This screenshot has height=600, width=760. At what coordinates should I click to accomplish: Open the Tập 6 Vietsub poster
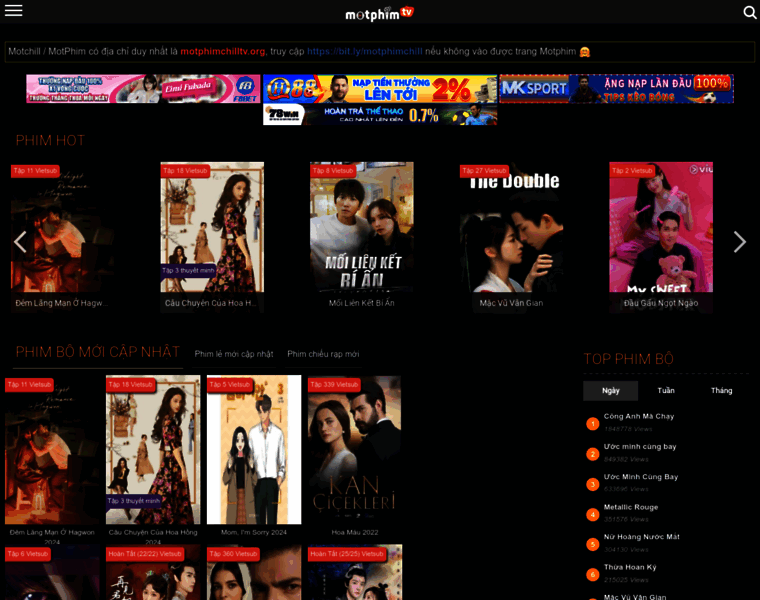point(52,572)
